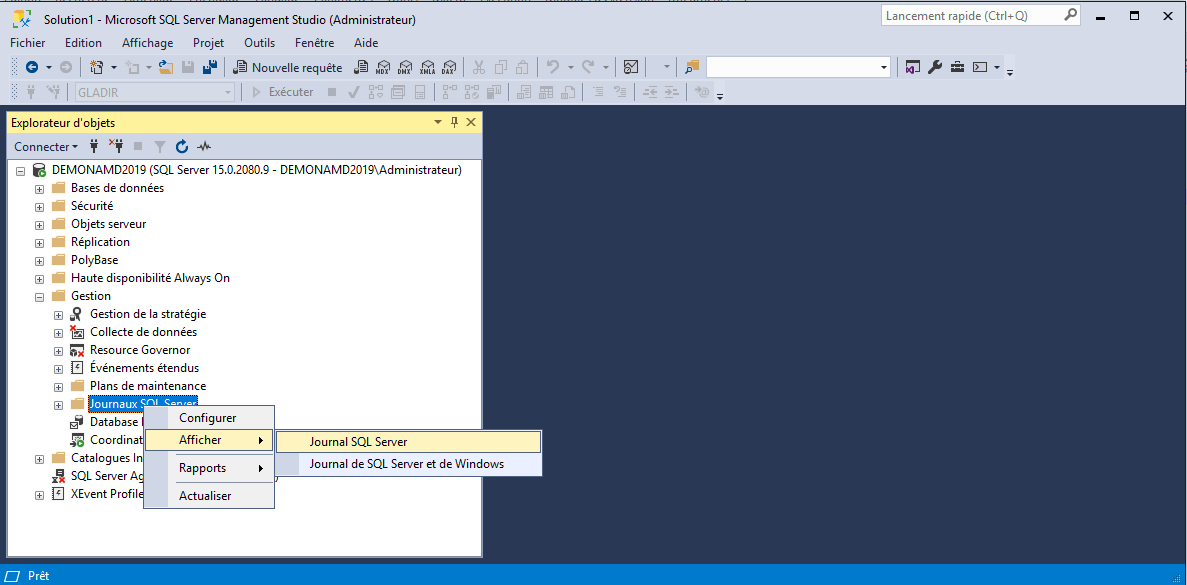Image resolution: width=1187 pixels, height=585 pixels.
Task: Expand the Sécurité folder
Action: tap(39, 207)
